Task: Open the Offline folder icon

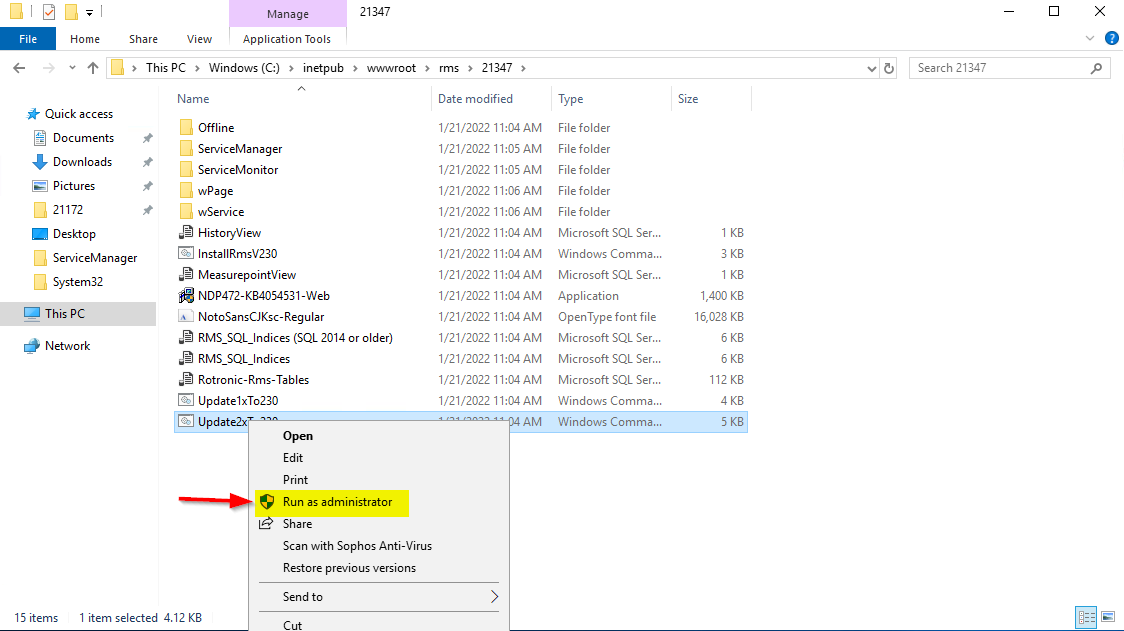Action: 186,128
